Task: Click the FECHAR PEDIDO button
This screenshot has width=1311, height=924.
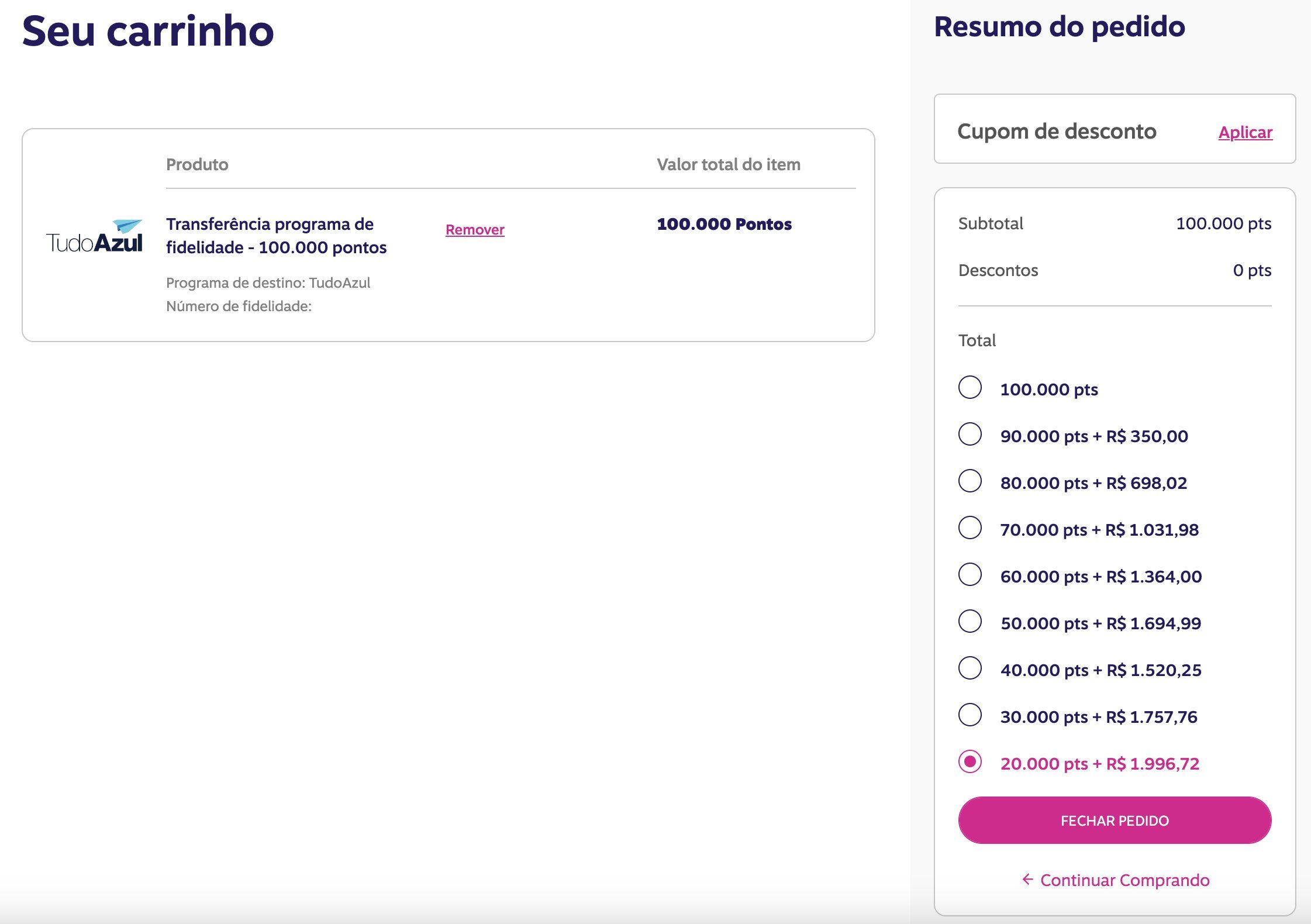Action: click(x=1115, y=820)
